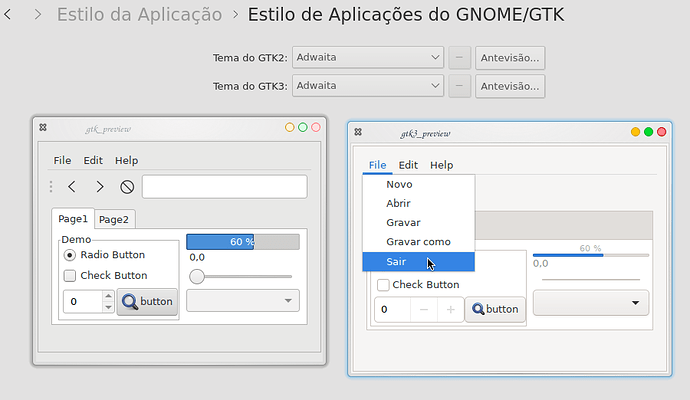Choose Abrir from the File menu
The width and height of the screenshot is (690, 400).
[418, 203]
